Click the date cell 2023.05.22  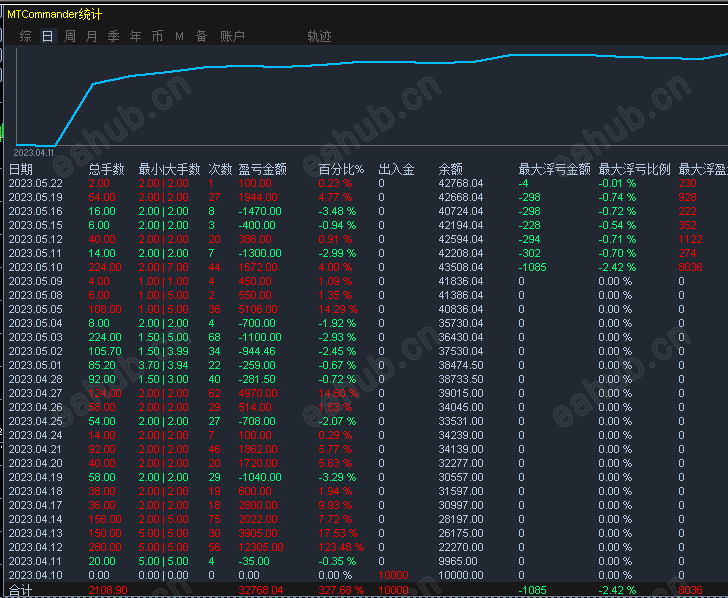click(x=35, y=183)
